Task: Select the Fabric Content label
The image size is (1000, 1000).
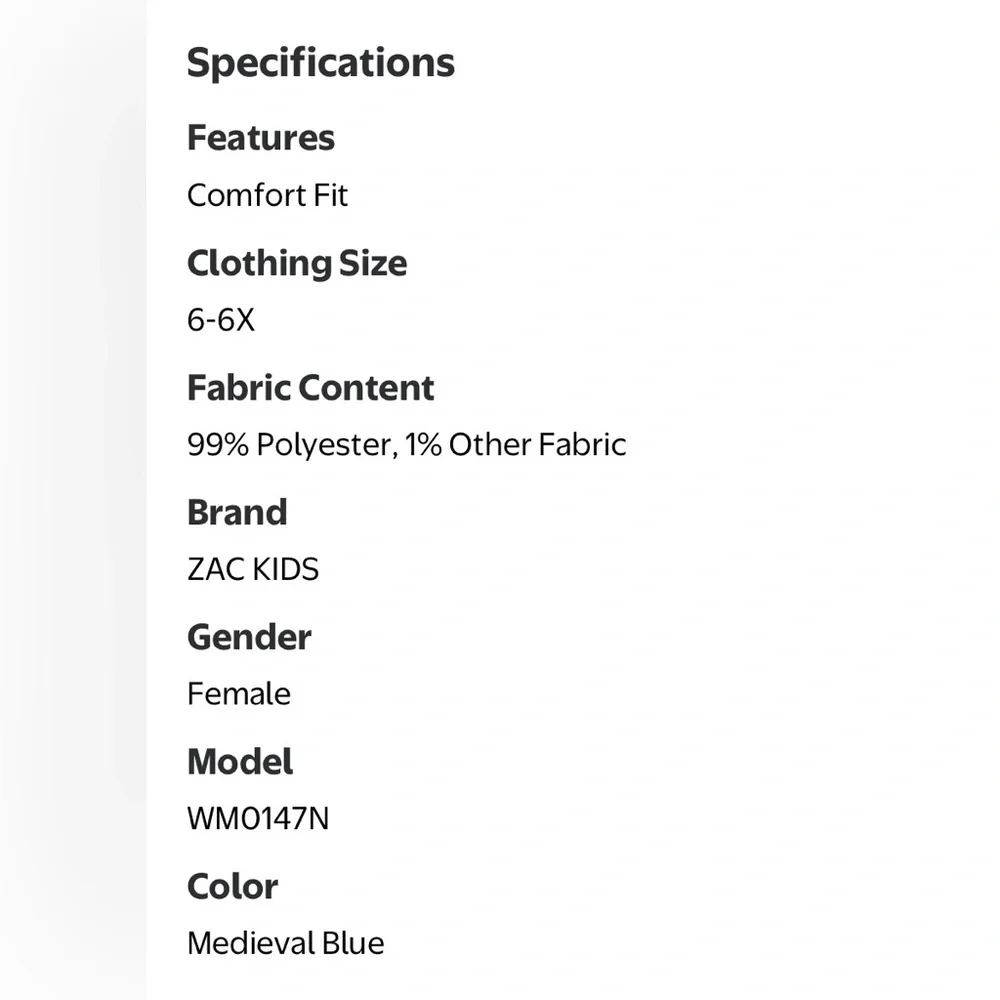Action: click(311, 388)
